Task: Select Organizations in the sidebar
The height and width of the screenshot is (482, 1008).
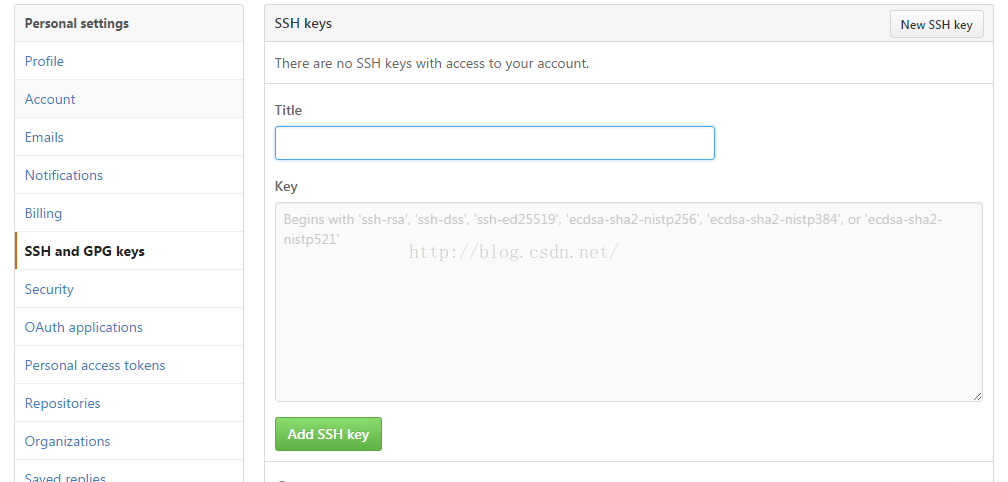Action: click(68, 441)
